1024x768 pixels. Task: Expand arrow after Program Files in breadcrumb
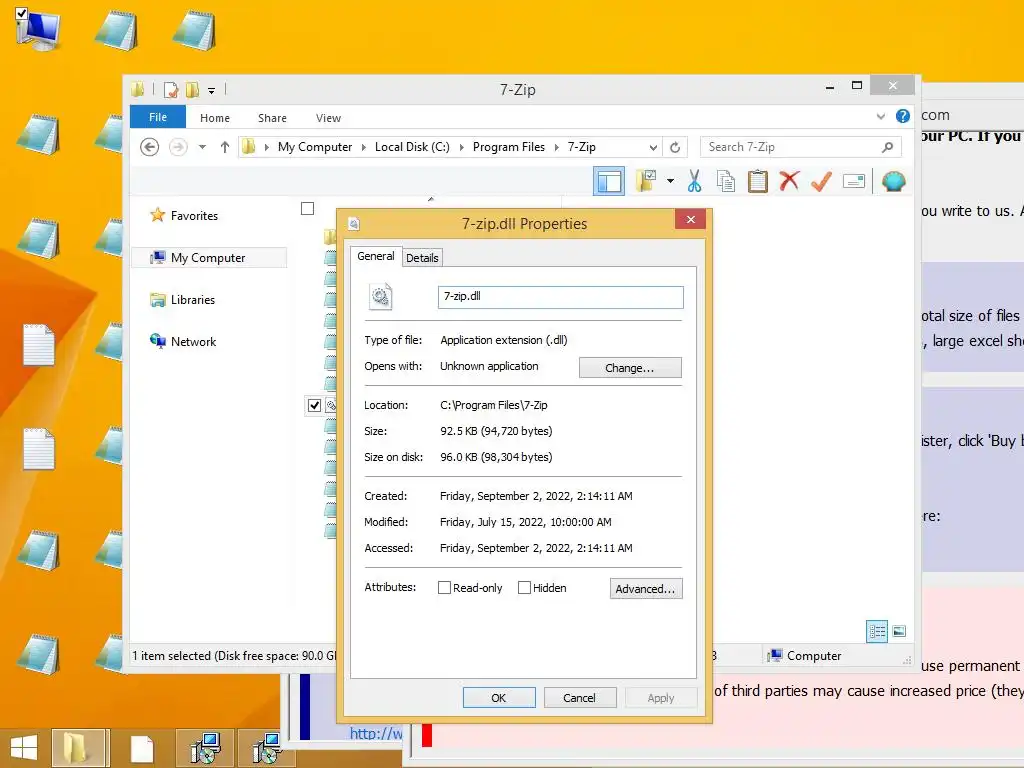[x=556, y=148]
